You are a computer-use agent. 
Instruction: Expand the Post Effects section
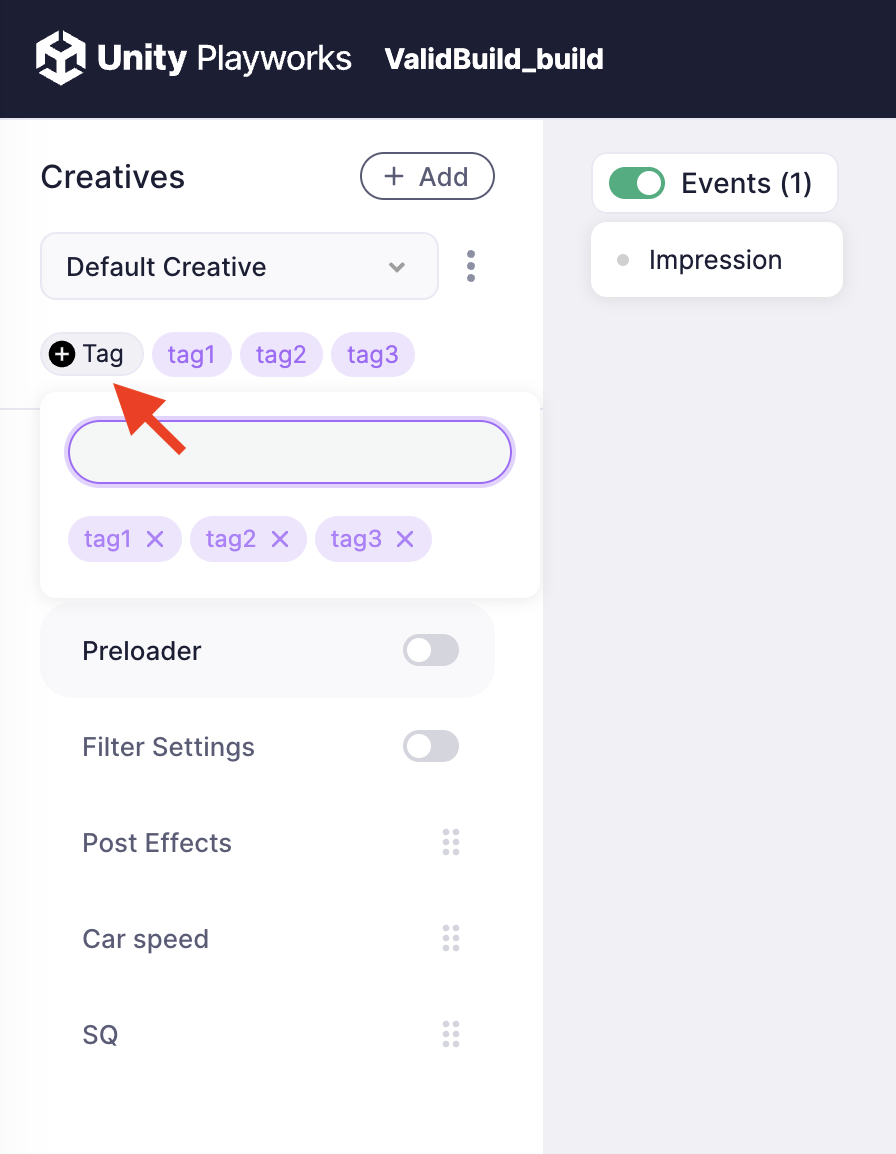tap(157, 843)
